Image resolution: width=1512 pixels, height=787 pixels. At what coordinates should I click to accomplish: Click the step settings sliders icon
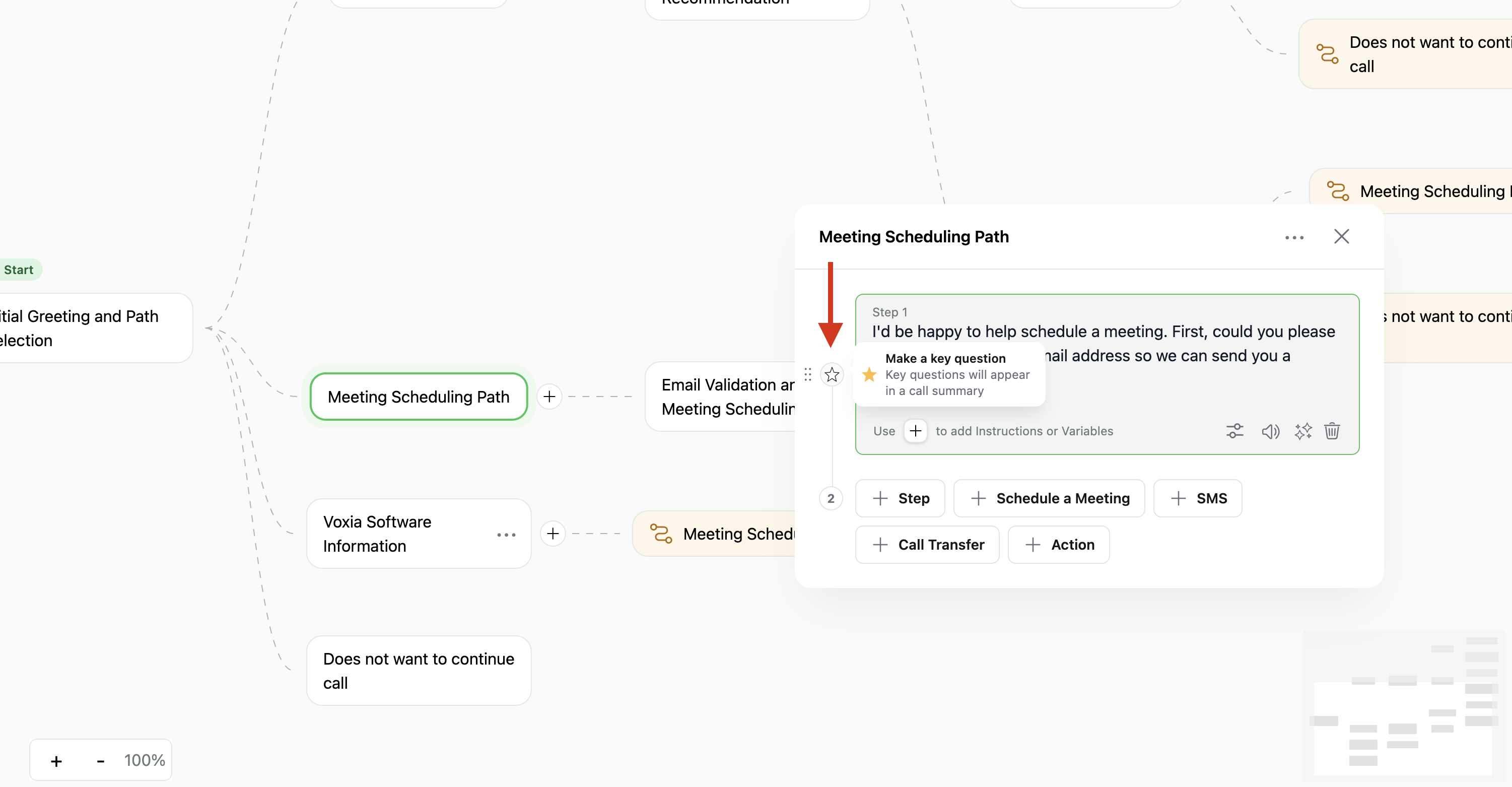click(x=1234, y=431)
